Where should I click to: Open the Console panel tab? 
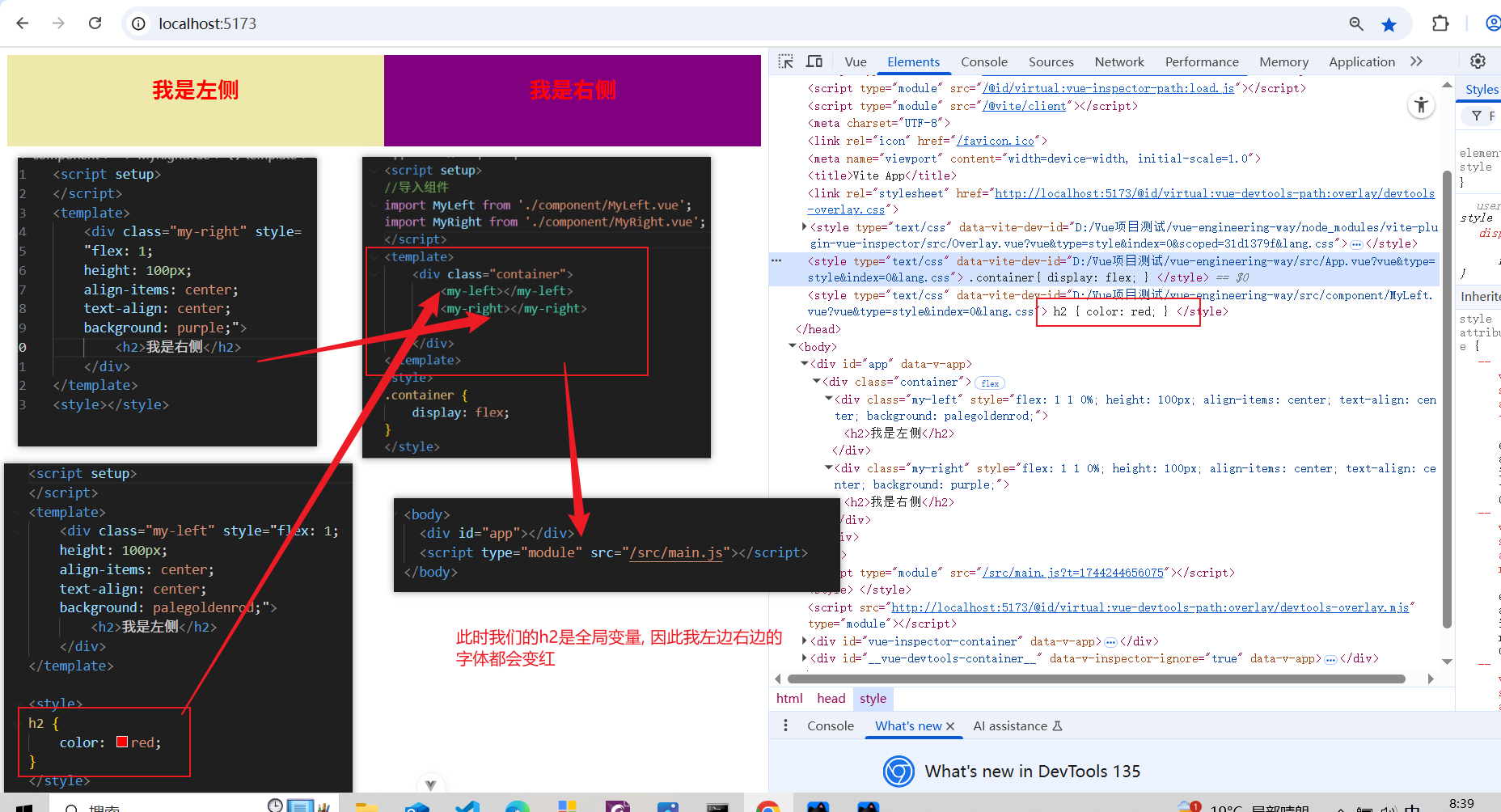coord(983,61)
